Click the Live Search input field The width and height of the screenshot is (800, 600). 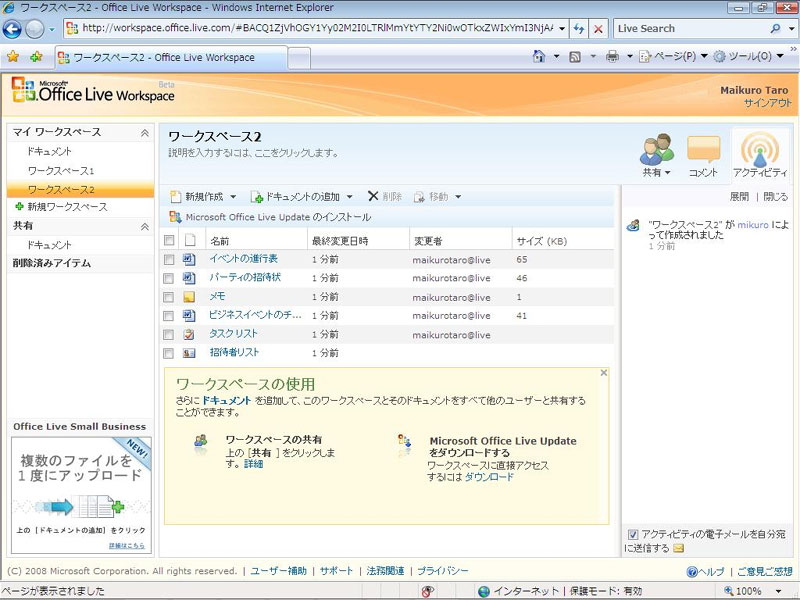click(x=690, y=29)
